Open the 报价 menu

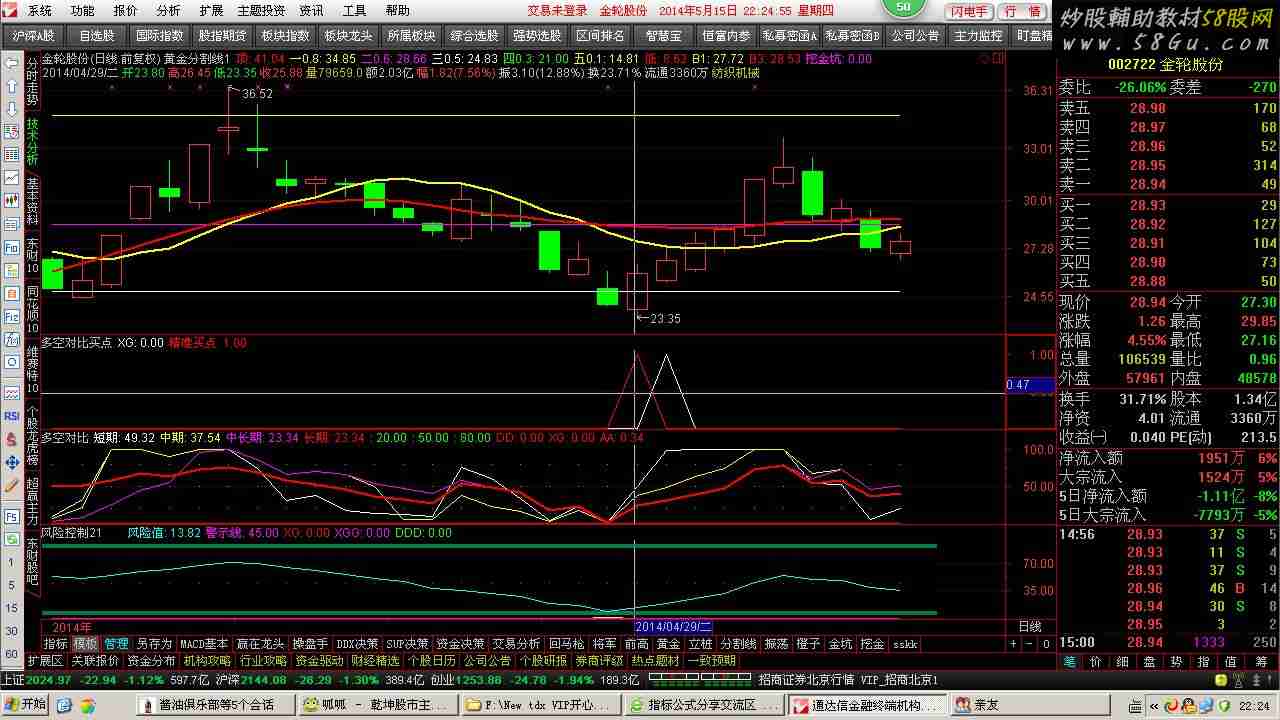pos(126,10)
